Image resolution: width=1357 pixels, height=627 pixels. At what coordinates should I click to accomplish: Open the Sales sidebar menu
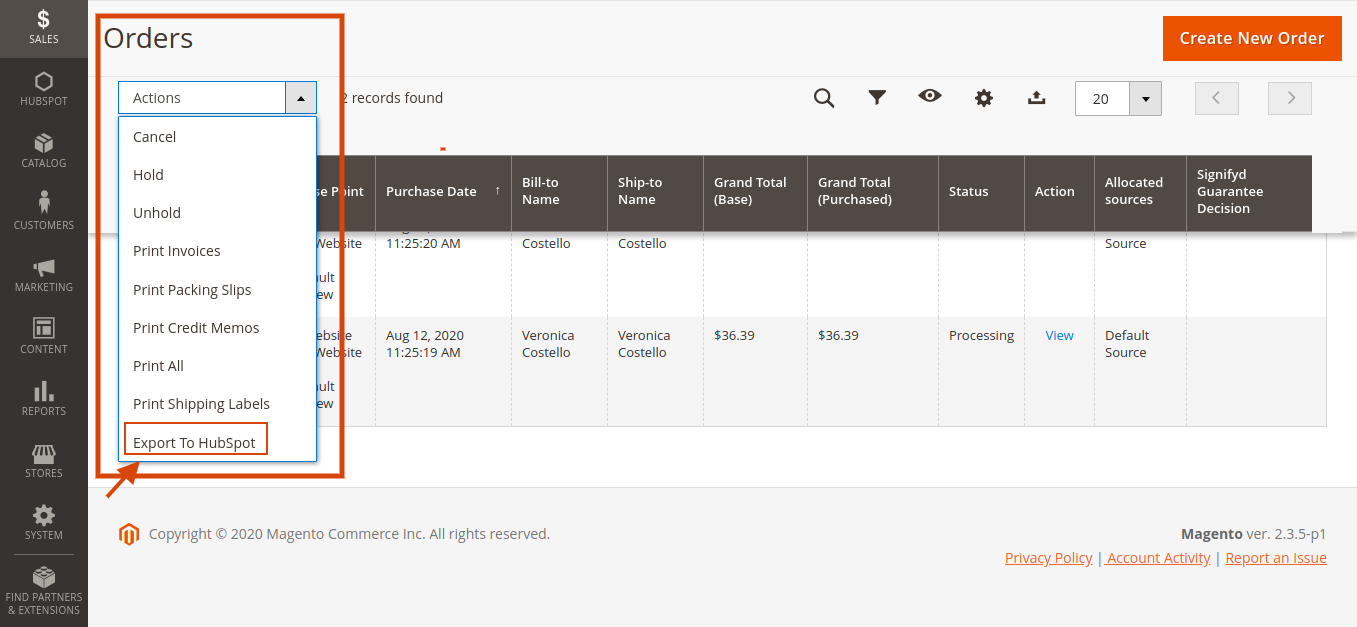(44, 27)
